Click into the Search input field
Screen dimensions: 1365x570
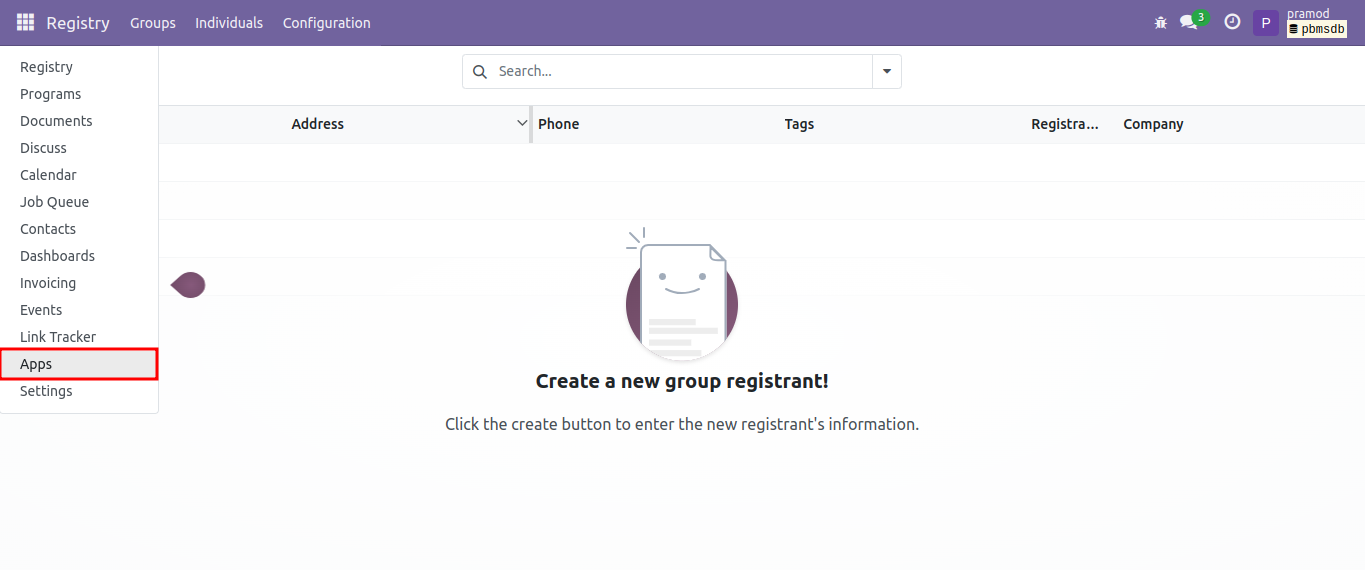680,72
